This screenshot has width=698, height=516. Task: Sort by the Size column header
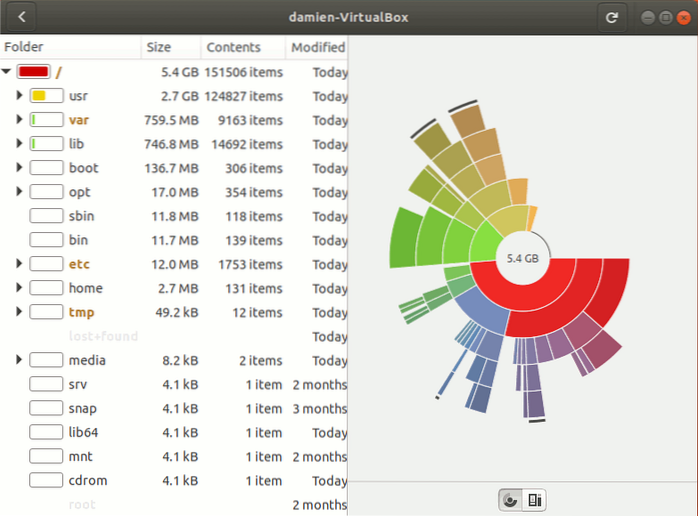[x=158, y=47]
